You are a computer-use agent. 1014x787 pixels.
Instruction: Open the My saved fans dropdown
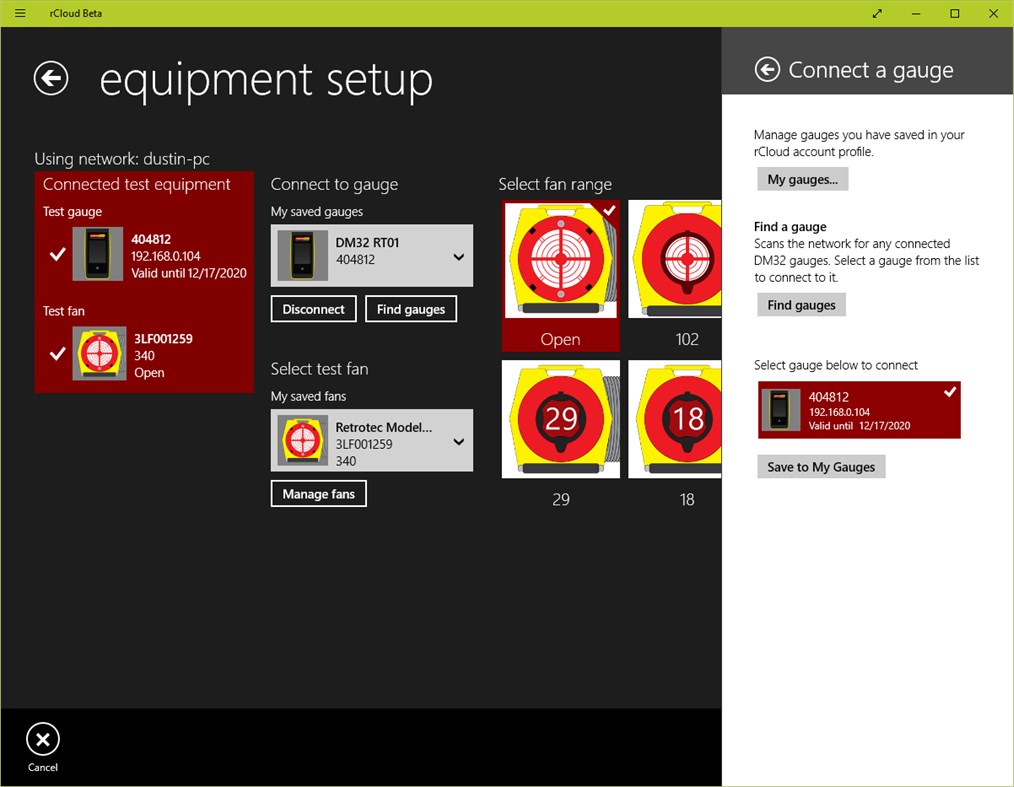pyautogui.click(x=371, y=440)
